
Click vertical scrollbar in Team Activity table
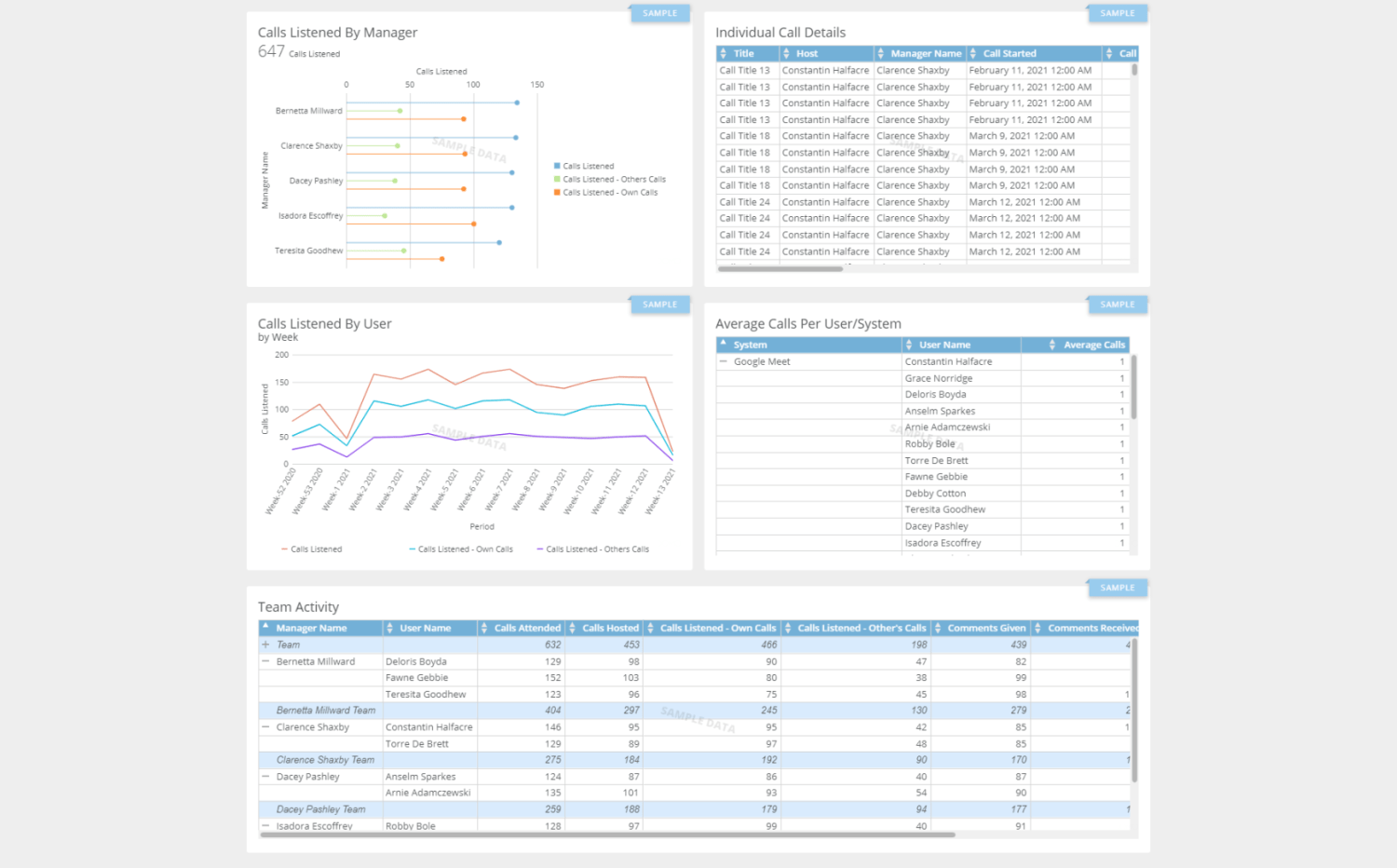1133,710
